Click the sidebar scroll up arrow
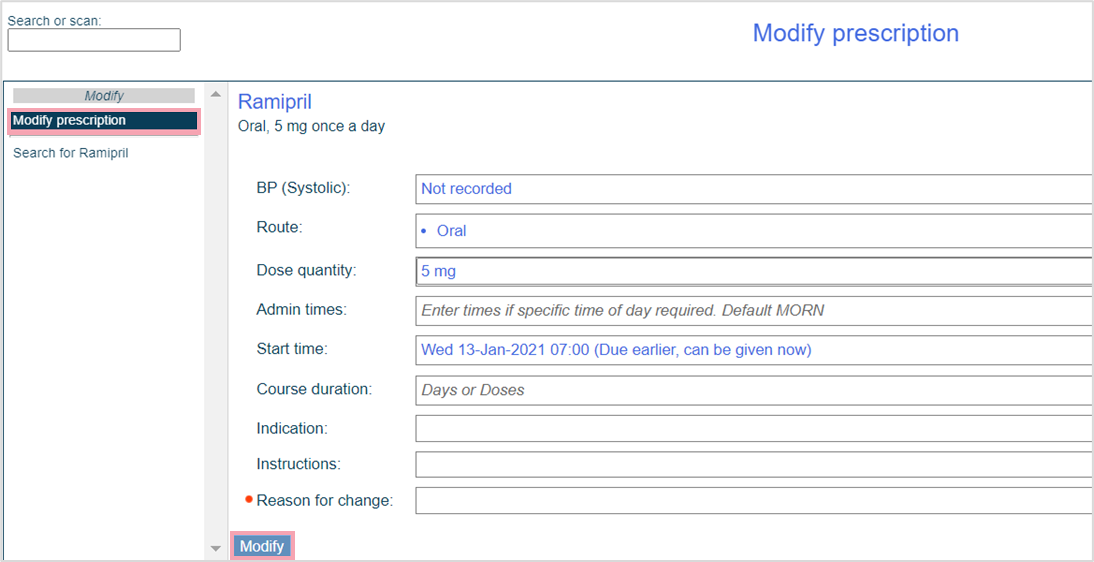The width and height of the screenshot is (1094, 562). (x=216, y=94)
